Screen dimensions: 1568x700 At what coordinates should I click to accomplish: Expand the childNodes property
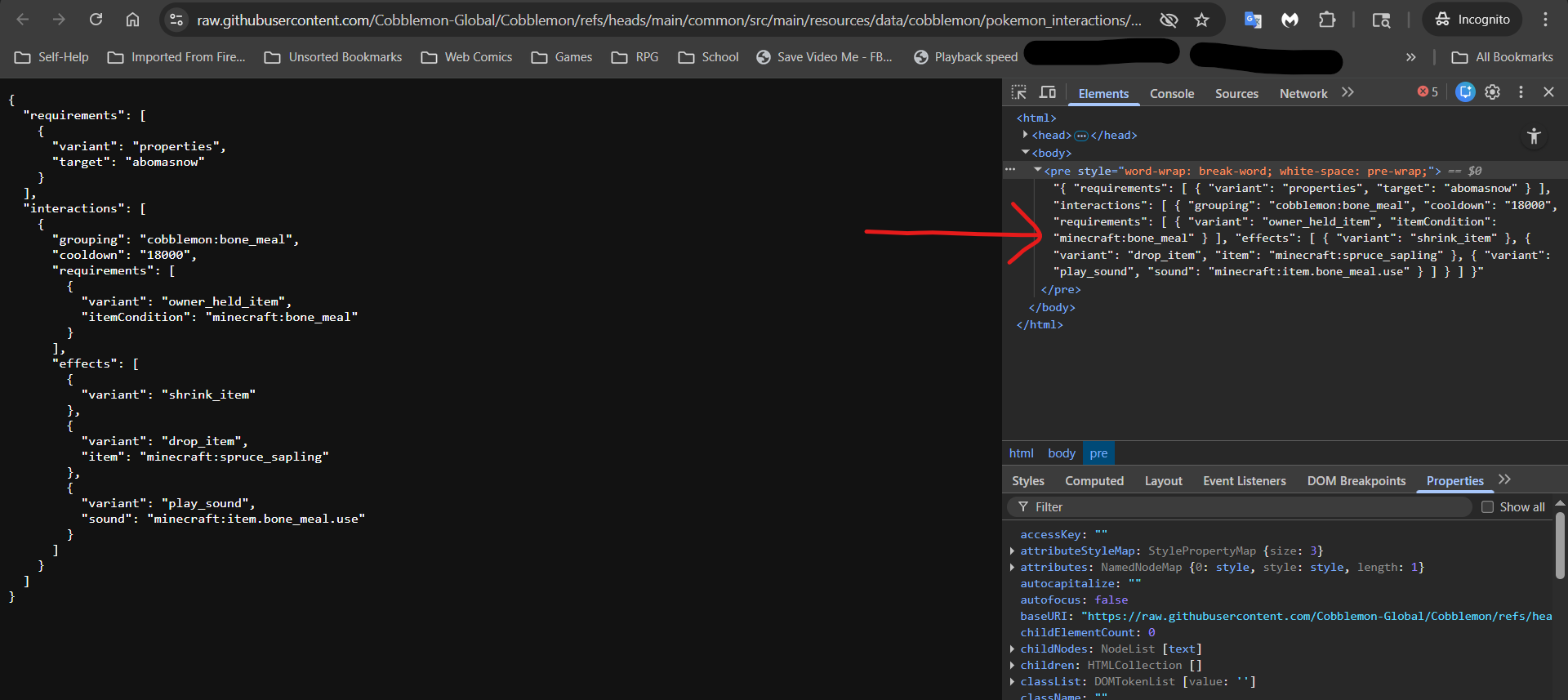coord(1013,649)
